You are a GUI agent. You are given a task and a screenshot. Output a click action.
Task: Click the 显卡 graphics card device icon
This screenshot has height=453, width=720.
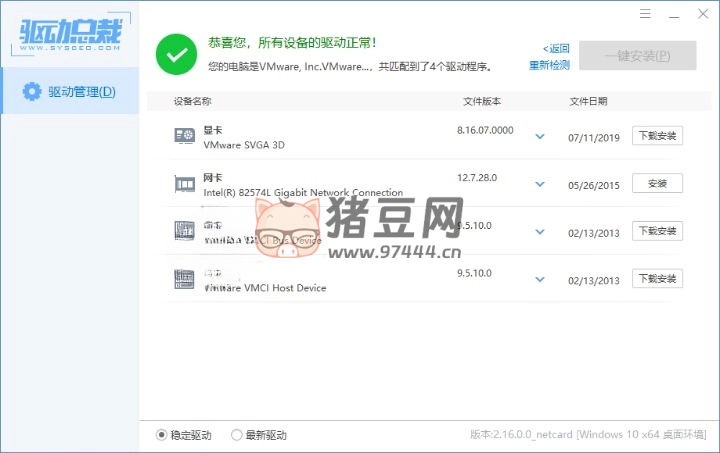click(184, 136)
